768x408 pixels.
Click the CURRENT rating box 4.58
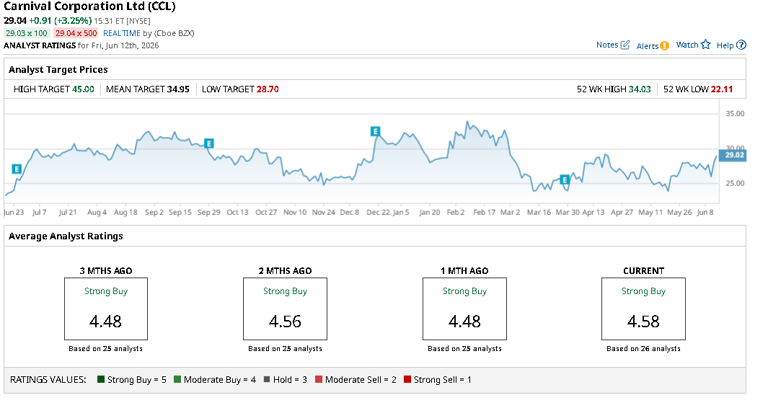(643, 309)
